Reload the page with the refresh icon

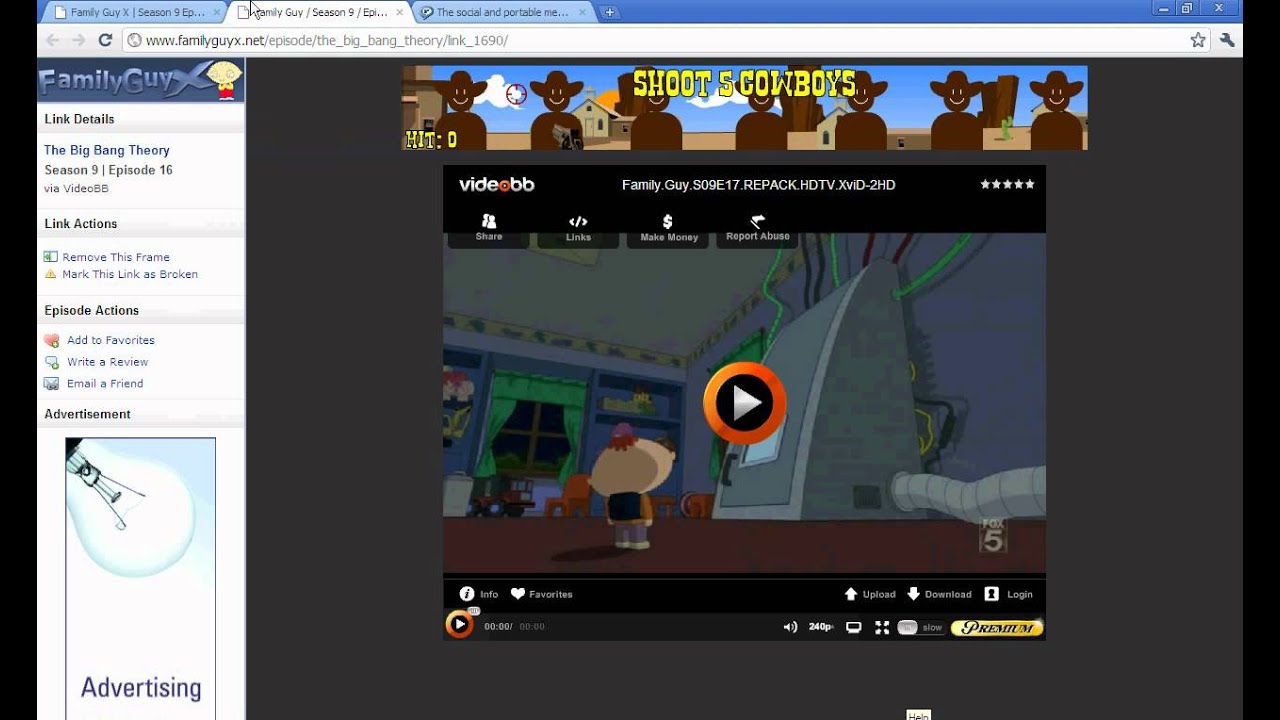105,40
